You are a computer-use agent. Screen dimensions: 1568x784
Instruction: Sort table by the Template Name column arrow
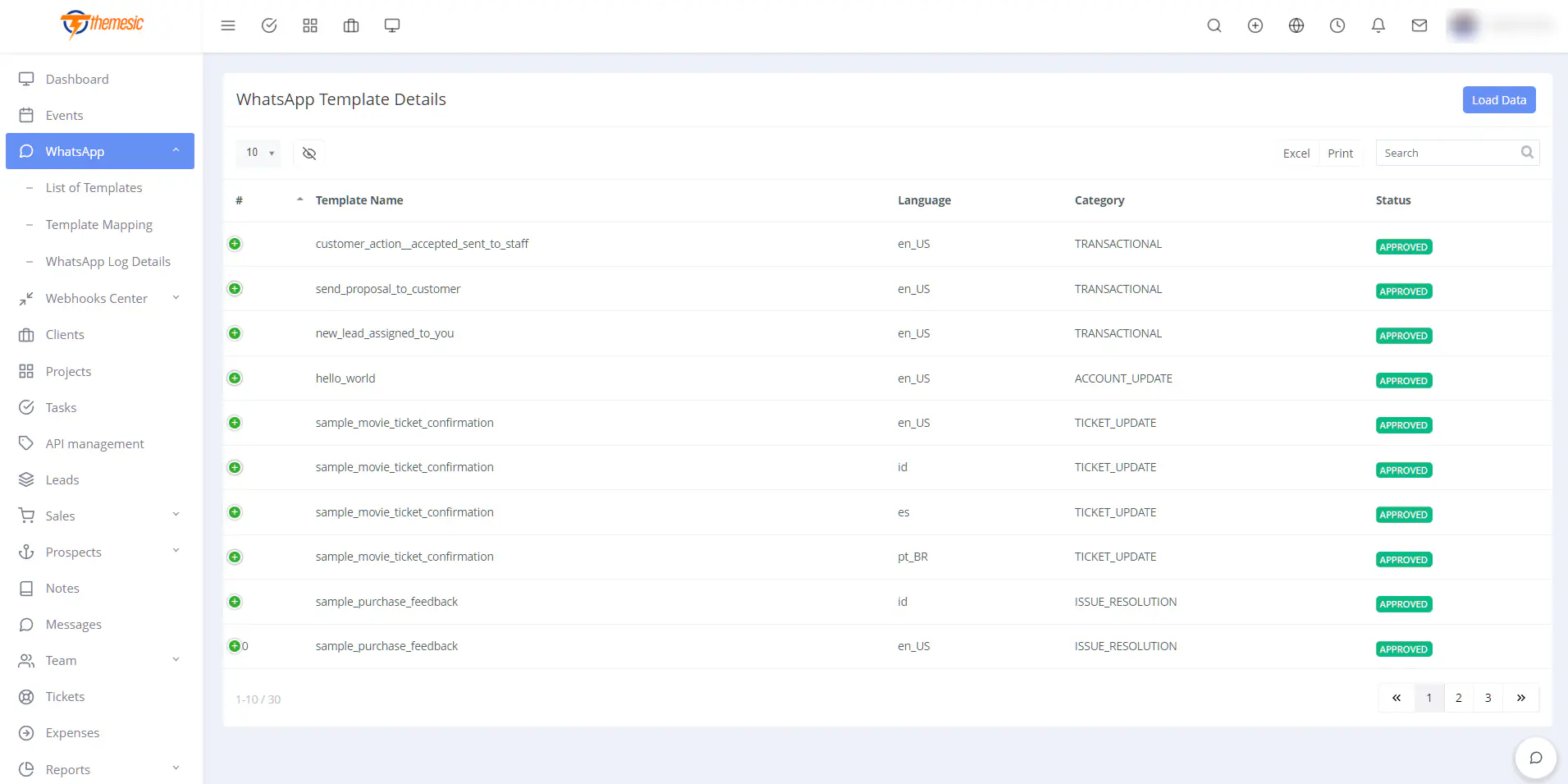299,199
